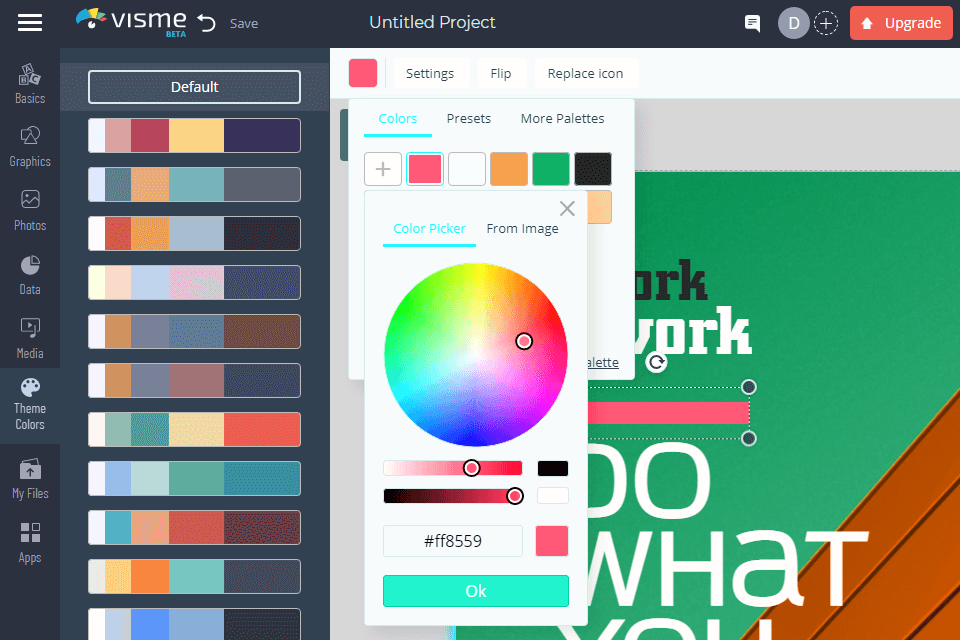The image size is (960, 640).
Task: Open the My Files sidebar panel
Action: pyautogui.click(x=30, y=479)
